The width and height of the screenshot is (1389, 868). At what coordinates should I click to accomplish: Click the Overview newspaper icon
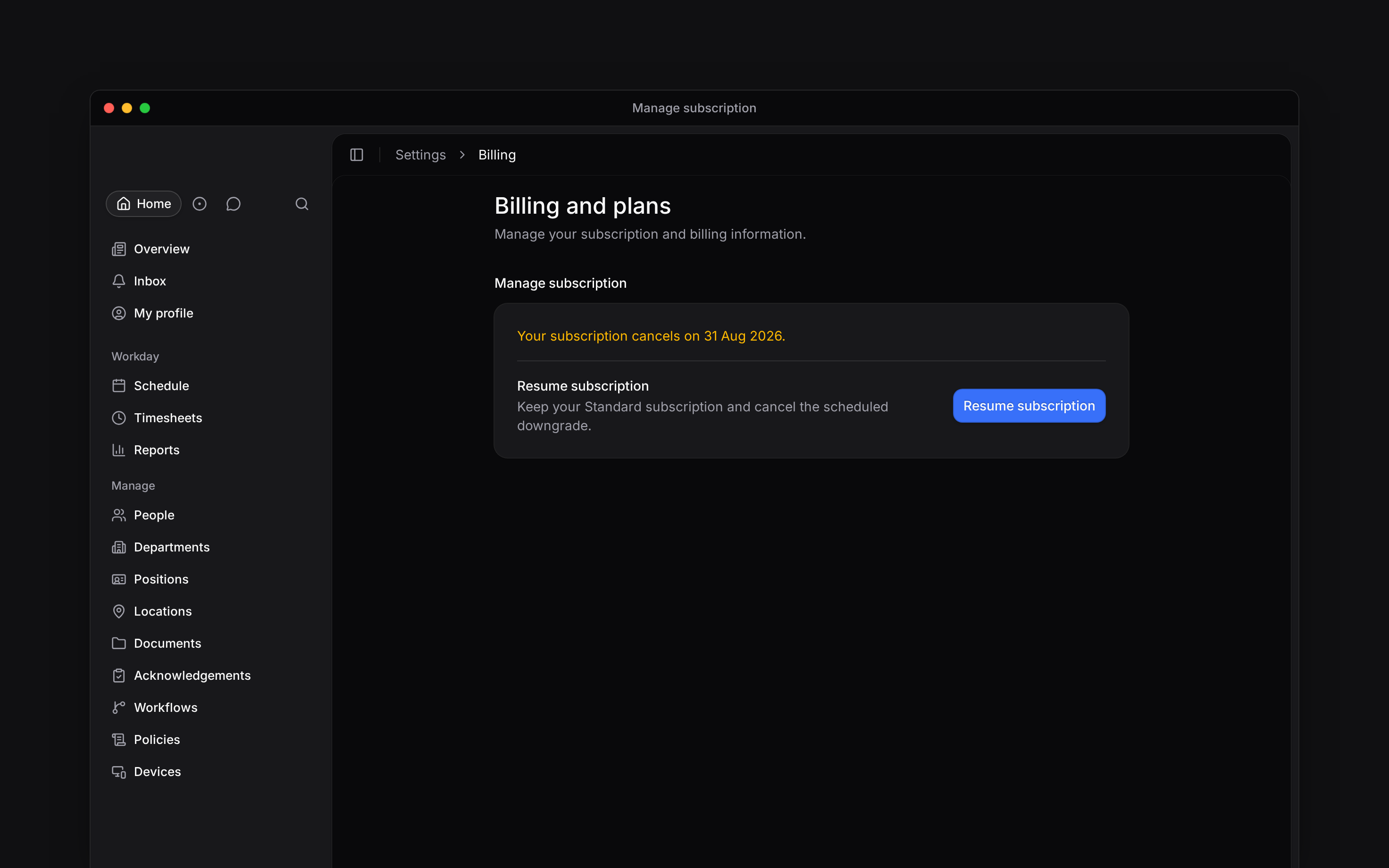pyautogui.click(x=119, y=249)
